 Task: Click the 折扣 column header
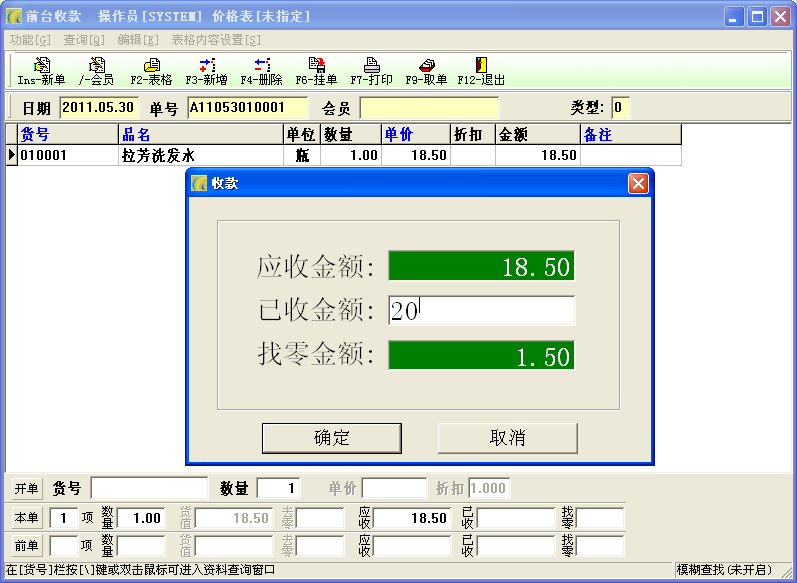[473, 134]
